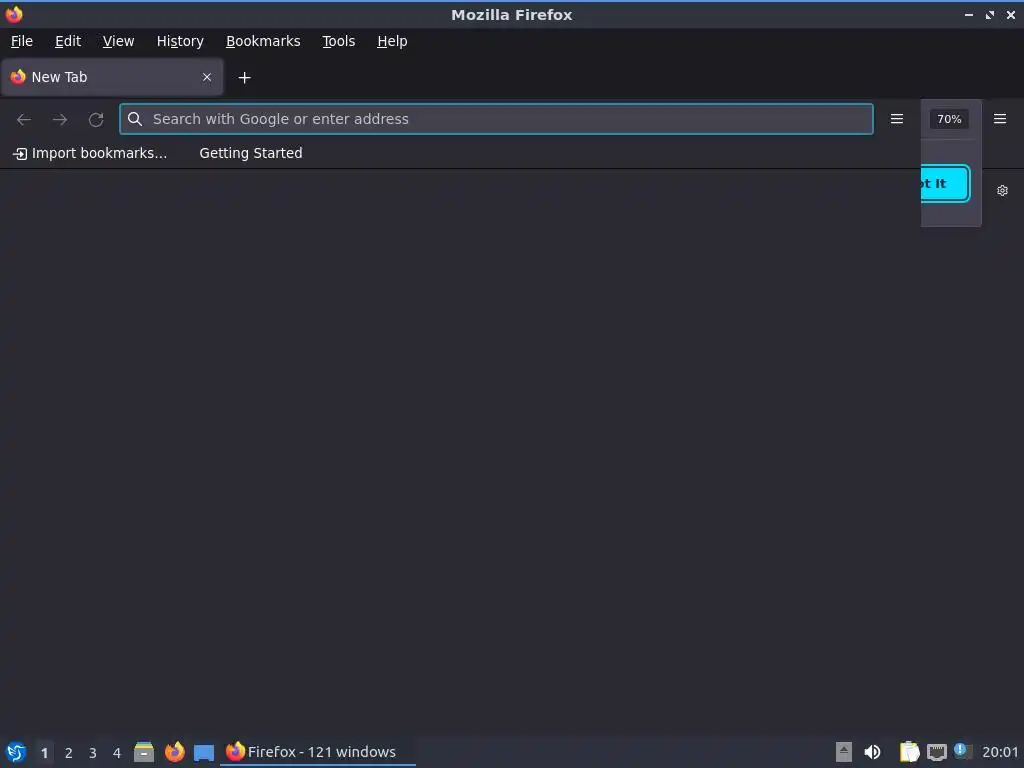1024x768 pixels.
Task: Click the eject removable media tray icon
Action: (844, 752)
